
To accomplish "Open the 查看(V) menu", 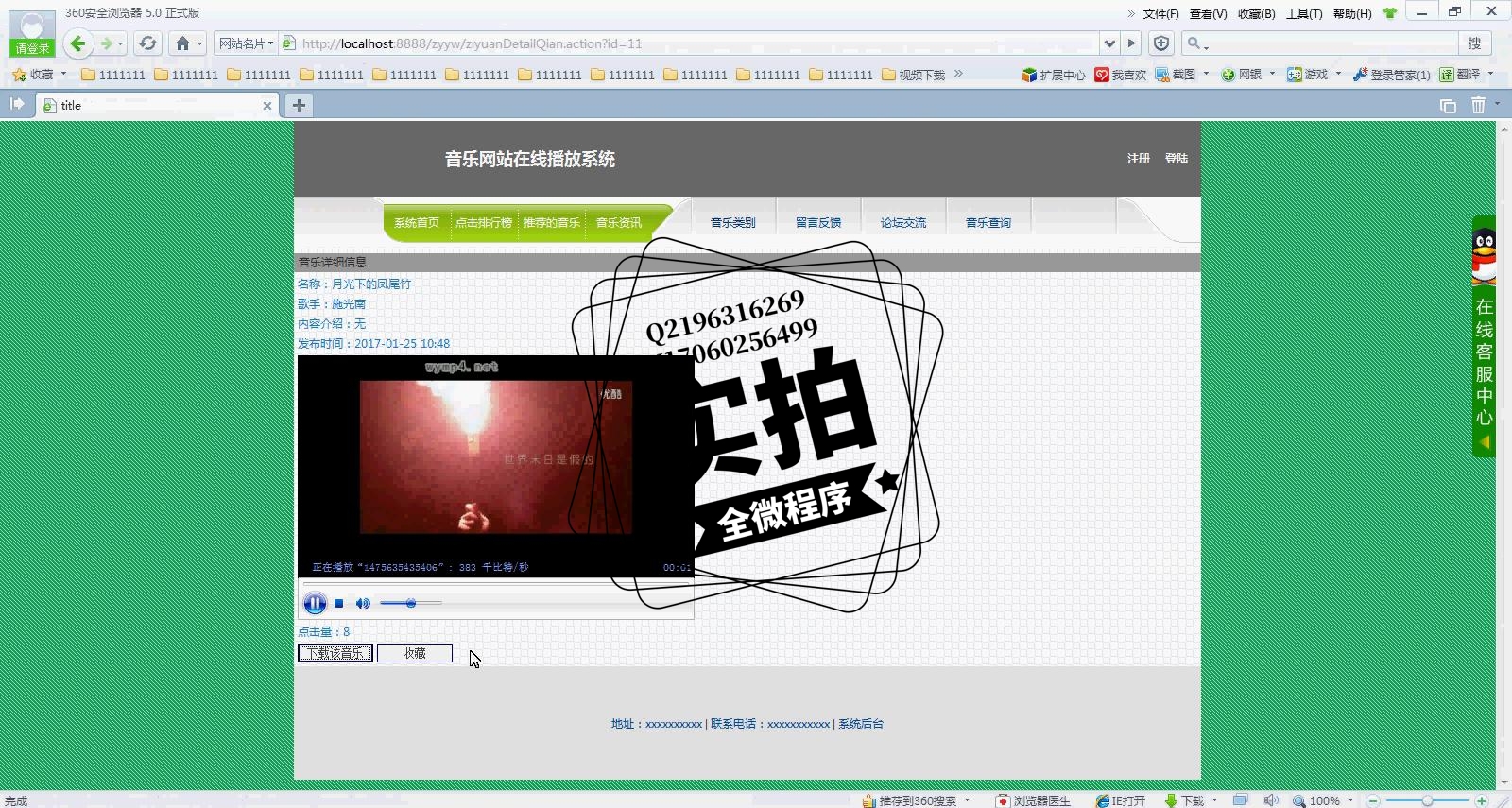I will tap(1208, 13).
